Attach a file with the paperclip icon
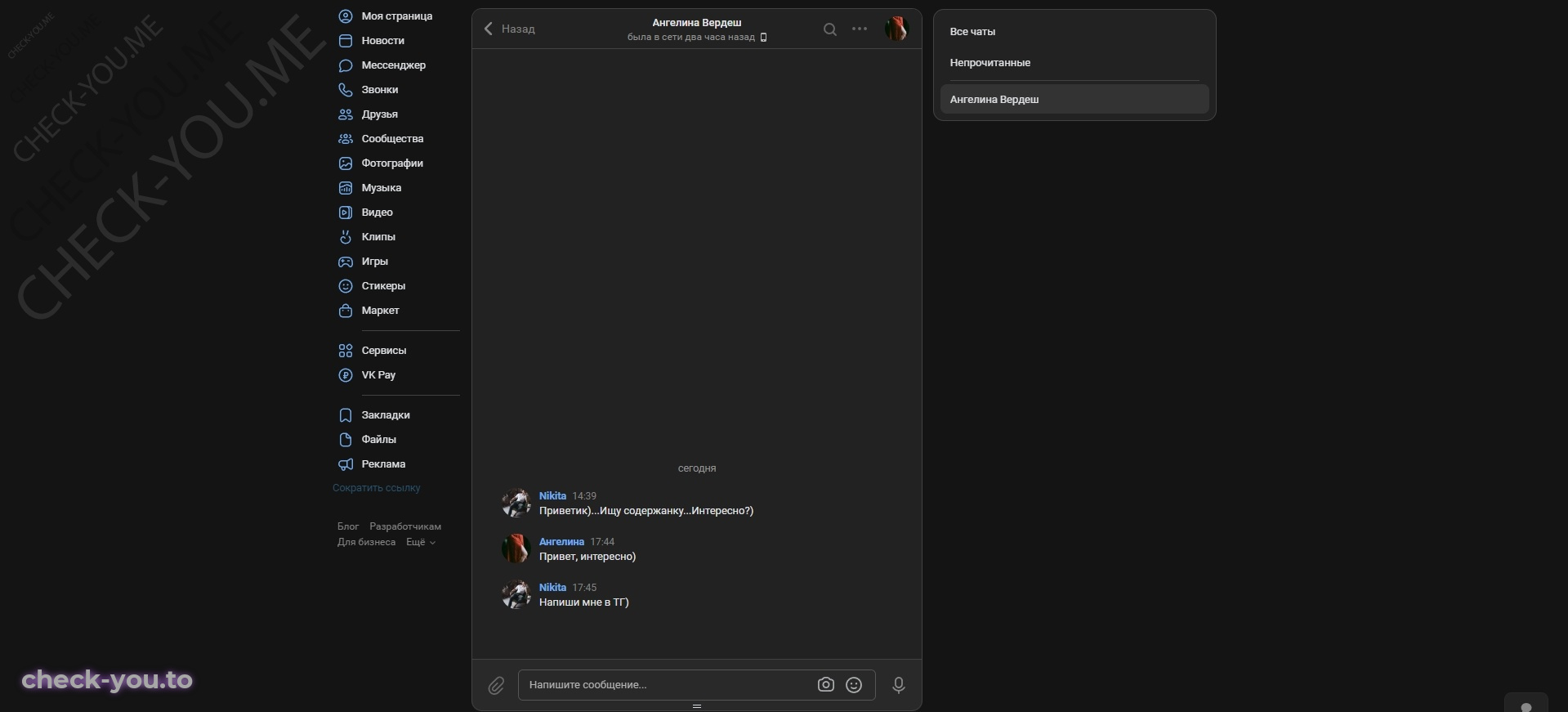The height and width of the screenshot is (712, 1568). point(496,686)
